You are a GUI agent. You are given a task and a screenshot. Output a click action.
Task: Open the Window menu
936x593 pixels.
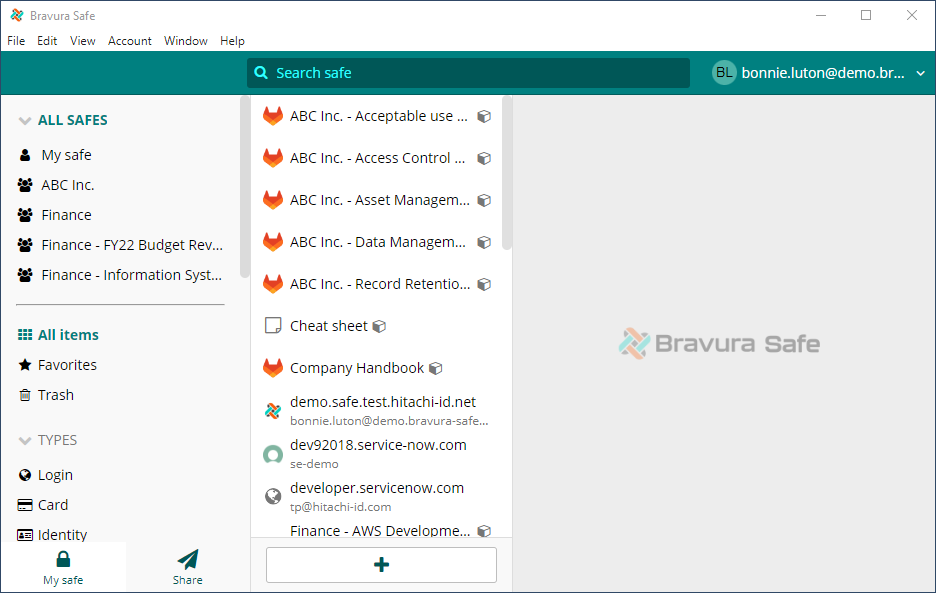click(x=186, y=41)
